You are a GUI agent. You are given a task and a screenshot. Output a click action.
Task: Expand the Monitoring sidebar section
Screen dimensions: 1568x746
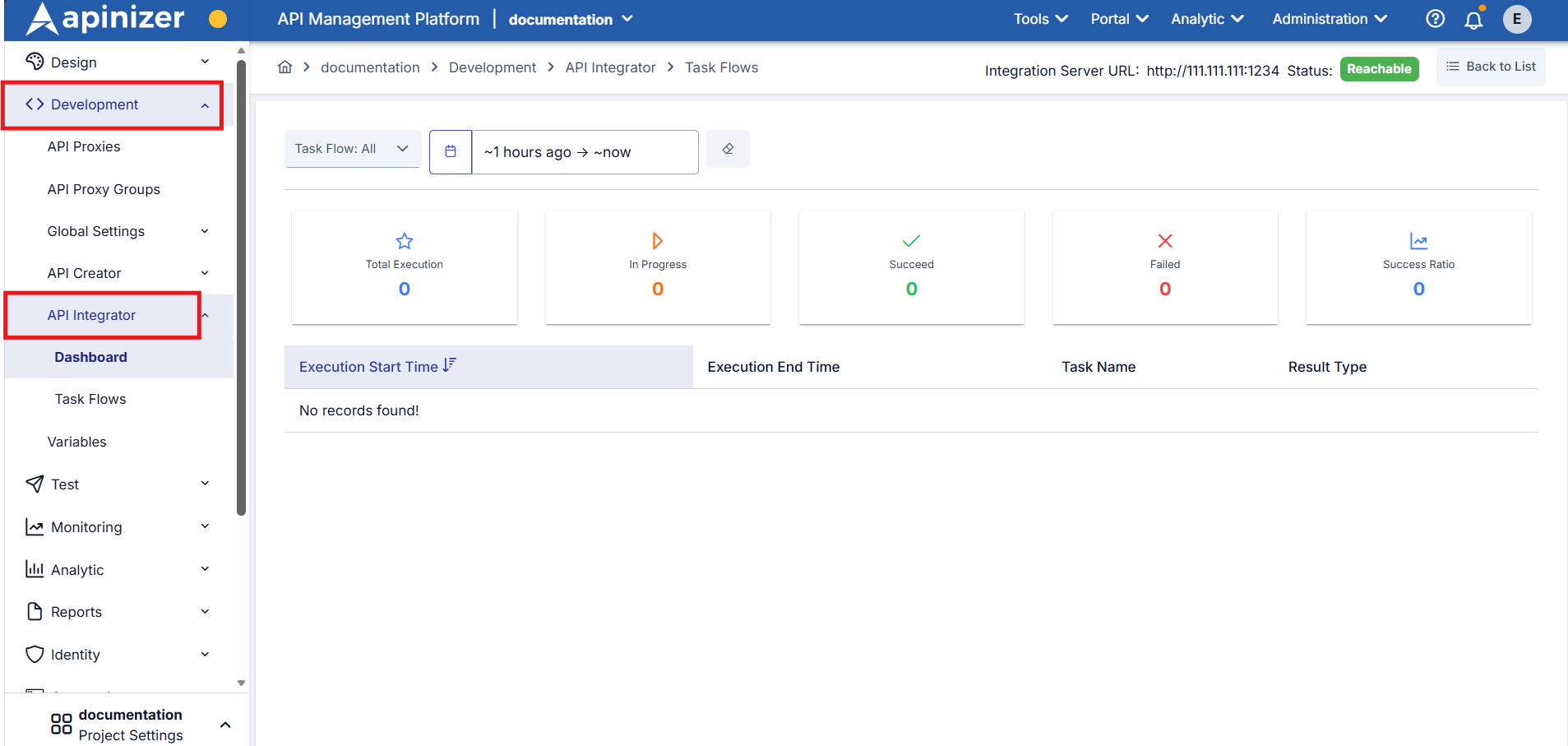coord(119,527)
